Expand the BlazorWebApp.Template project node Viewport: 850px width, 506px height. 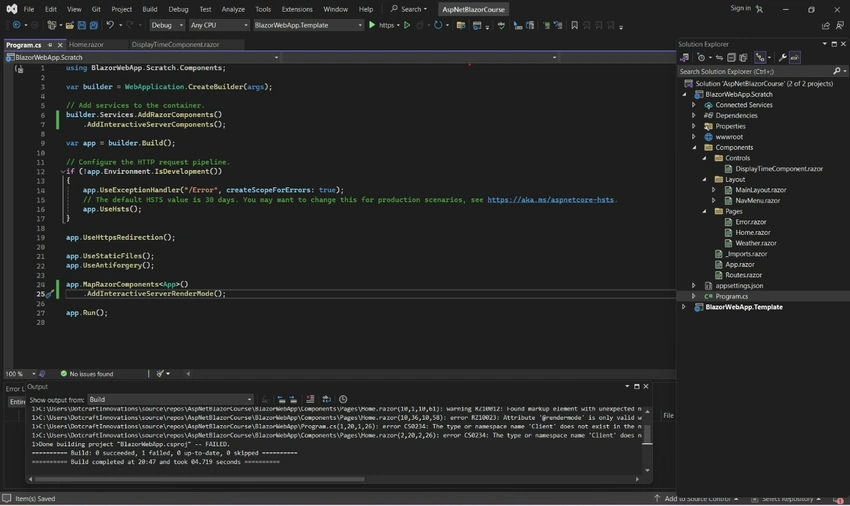pyautogui.click(x=684, y=307)
